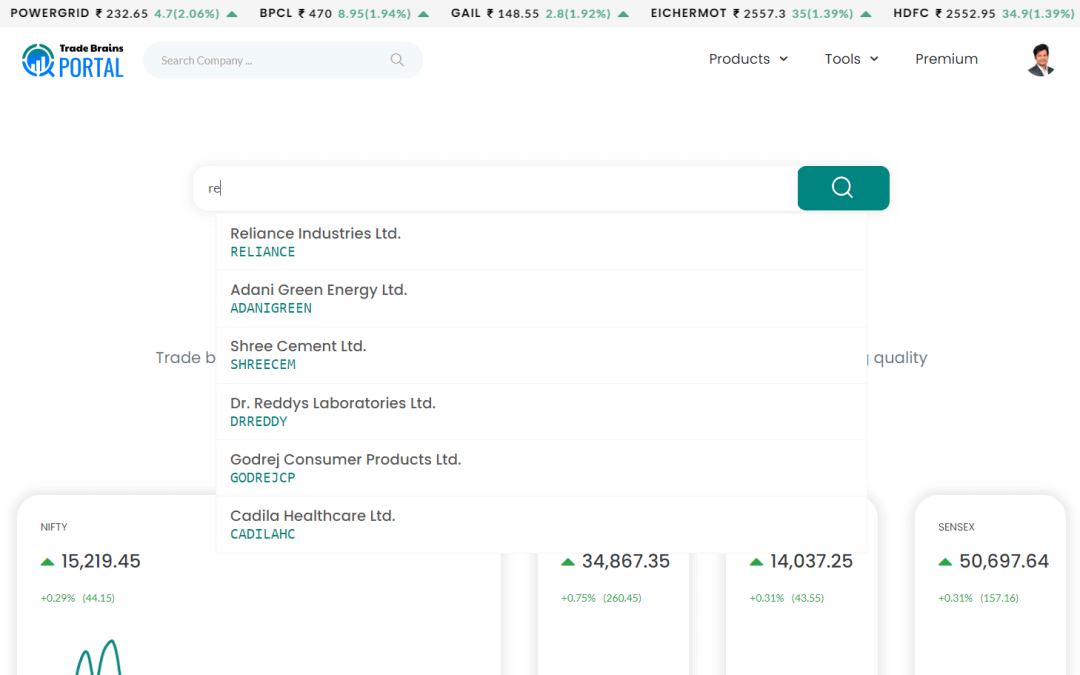
Task: Click the EICHERMOT ticker entry
Action: [x=761, y=14]
